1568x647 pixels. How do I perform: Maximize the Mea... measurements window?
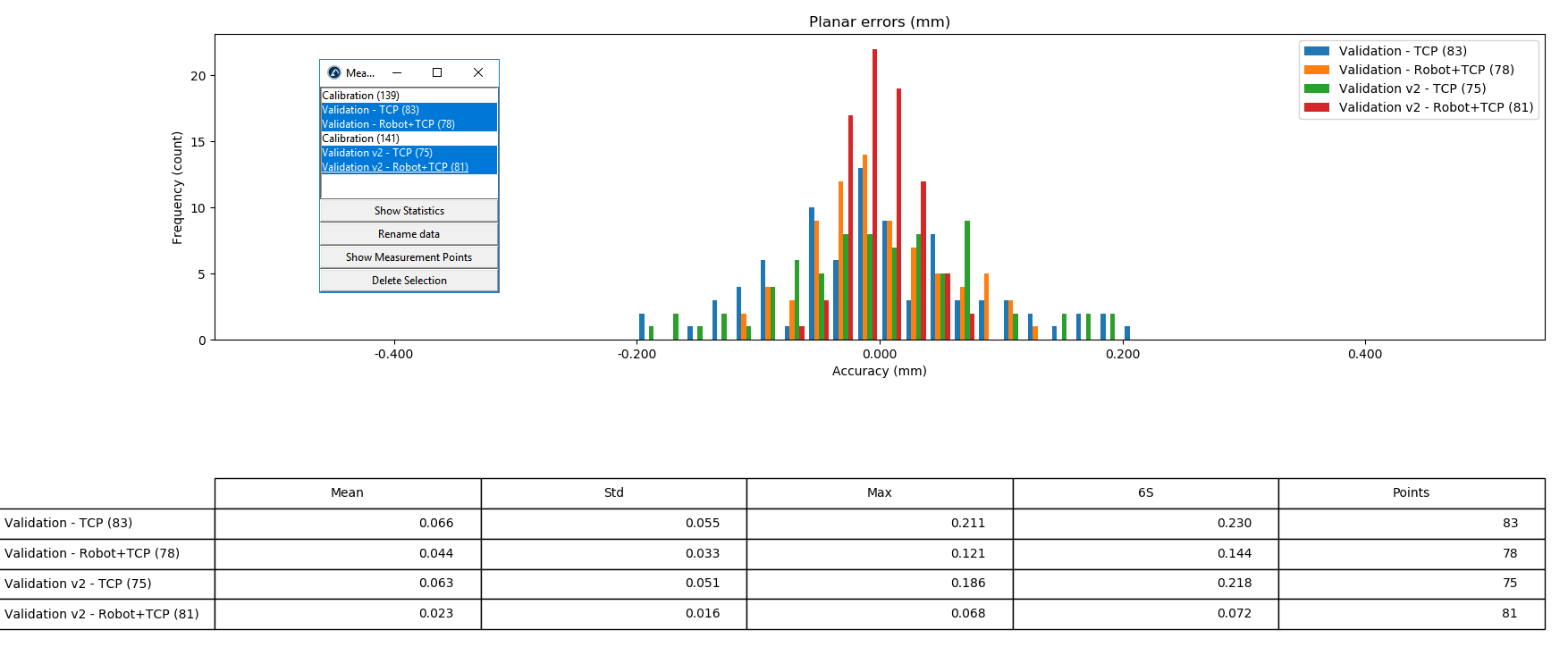(x=437, y=72)
